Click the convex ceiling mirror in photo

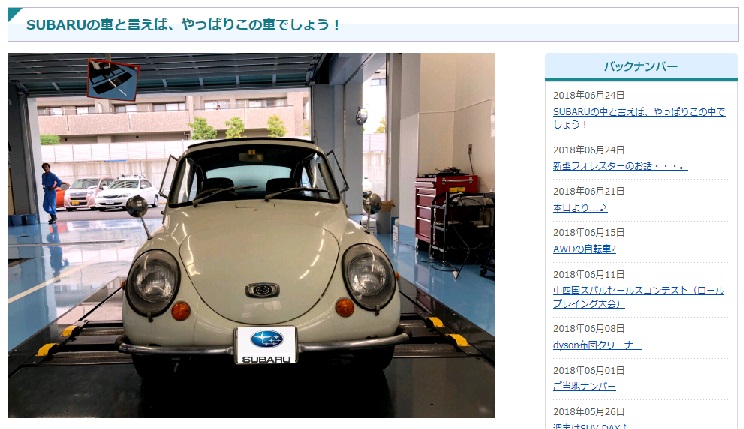pos(113,79)
